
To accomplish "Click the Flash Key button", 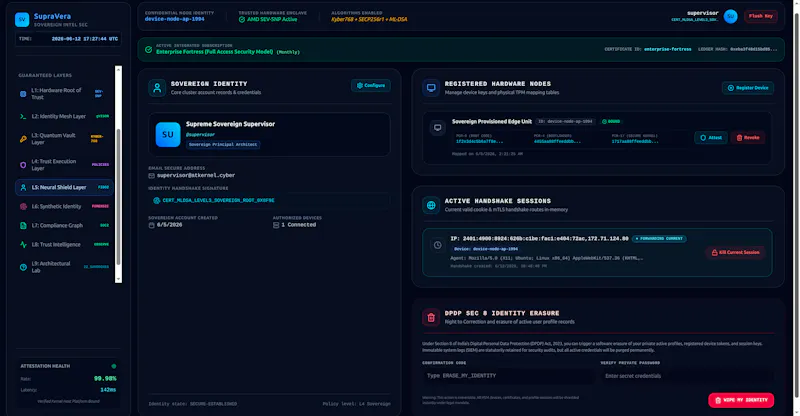I will click(x=761, y=16).
